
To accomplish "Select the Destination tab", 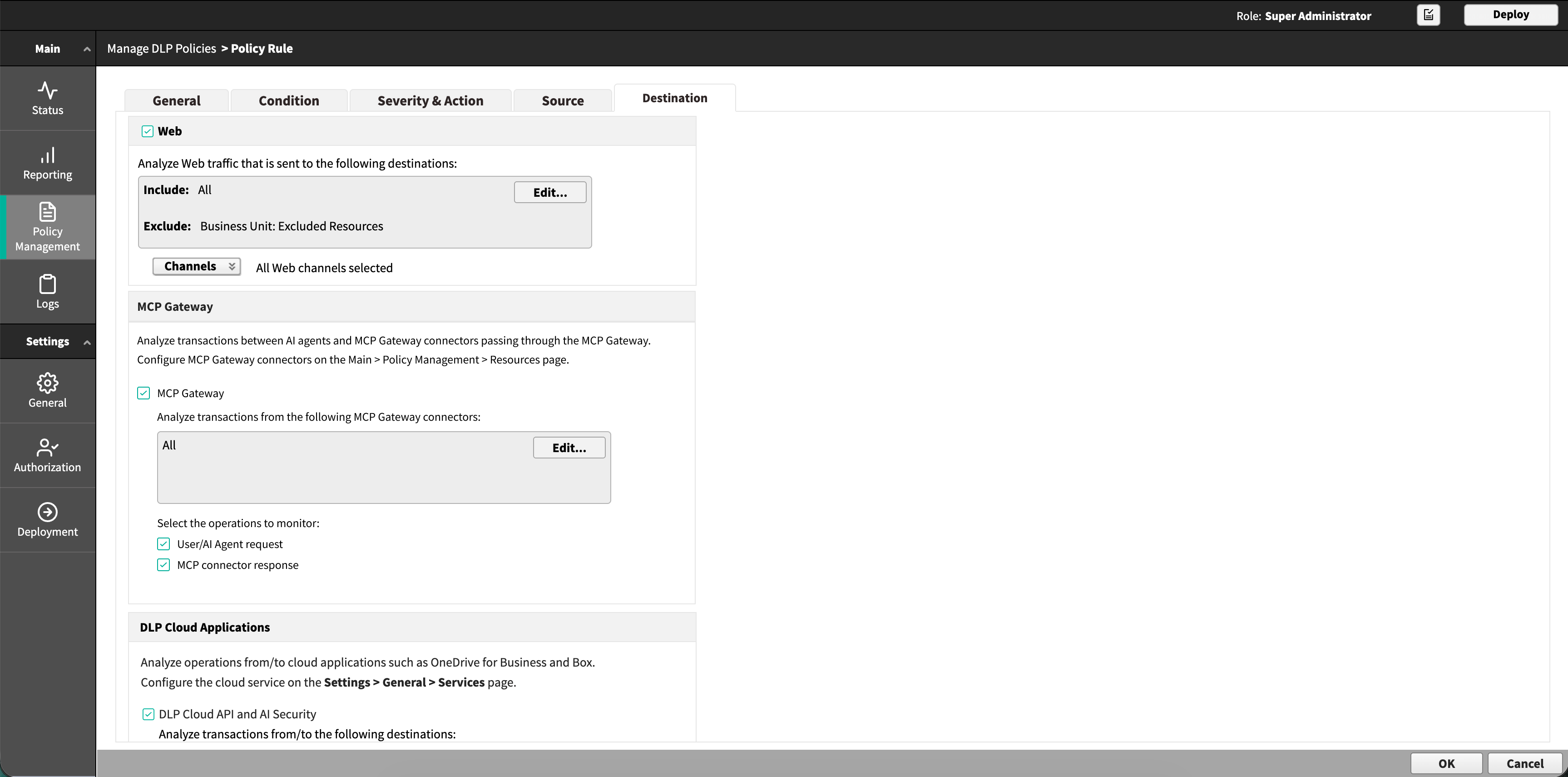I will tap(674, 98).
